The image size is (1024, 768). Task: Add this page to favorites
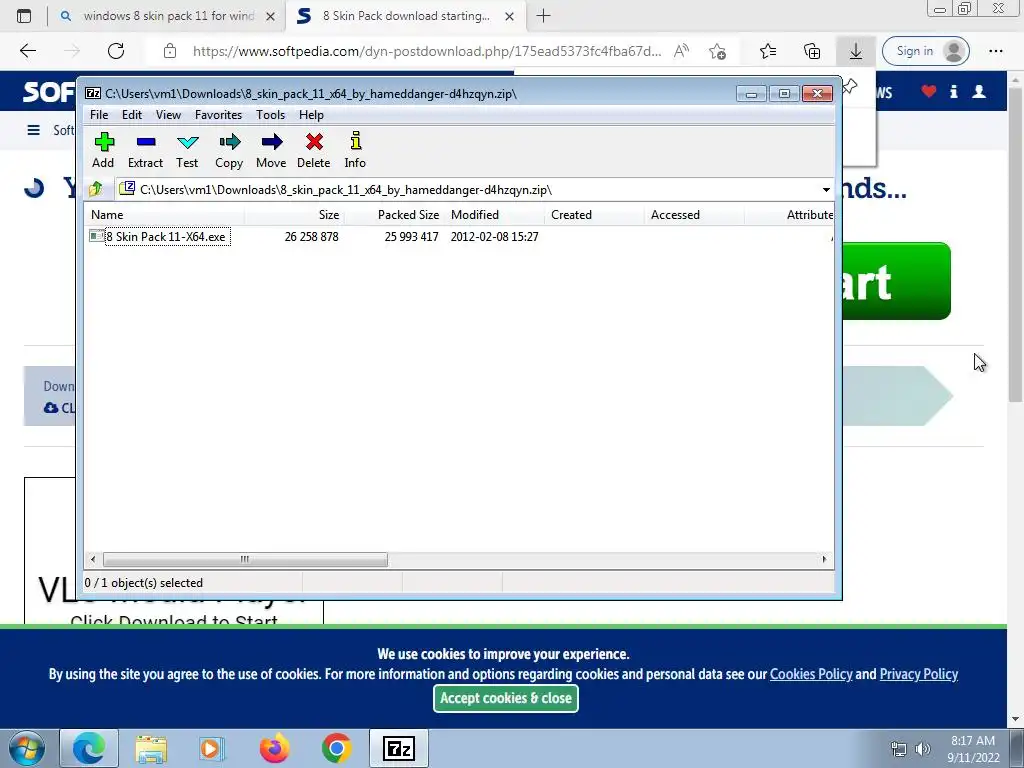(717, 51)
